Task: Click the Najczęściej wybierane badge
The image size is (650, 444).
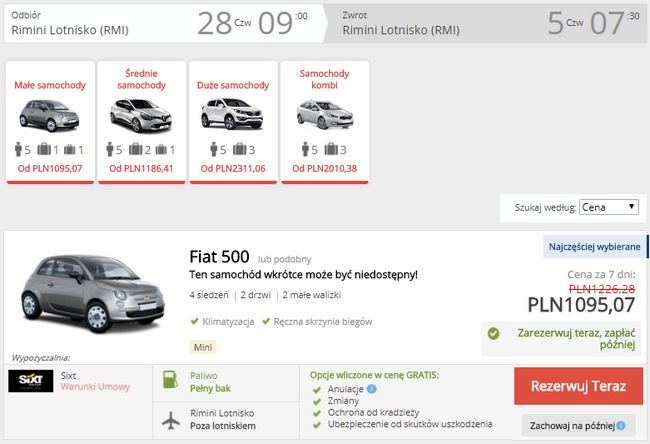Action: coord(594,247)
